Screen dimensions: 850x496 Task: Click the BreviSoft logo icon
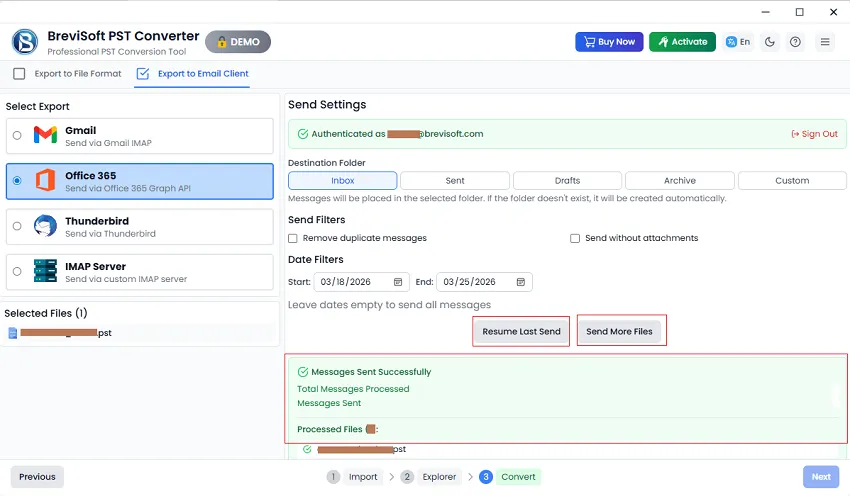coord(25,42)
